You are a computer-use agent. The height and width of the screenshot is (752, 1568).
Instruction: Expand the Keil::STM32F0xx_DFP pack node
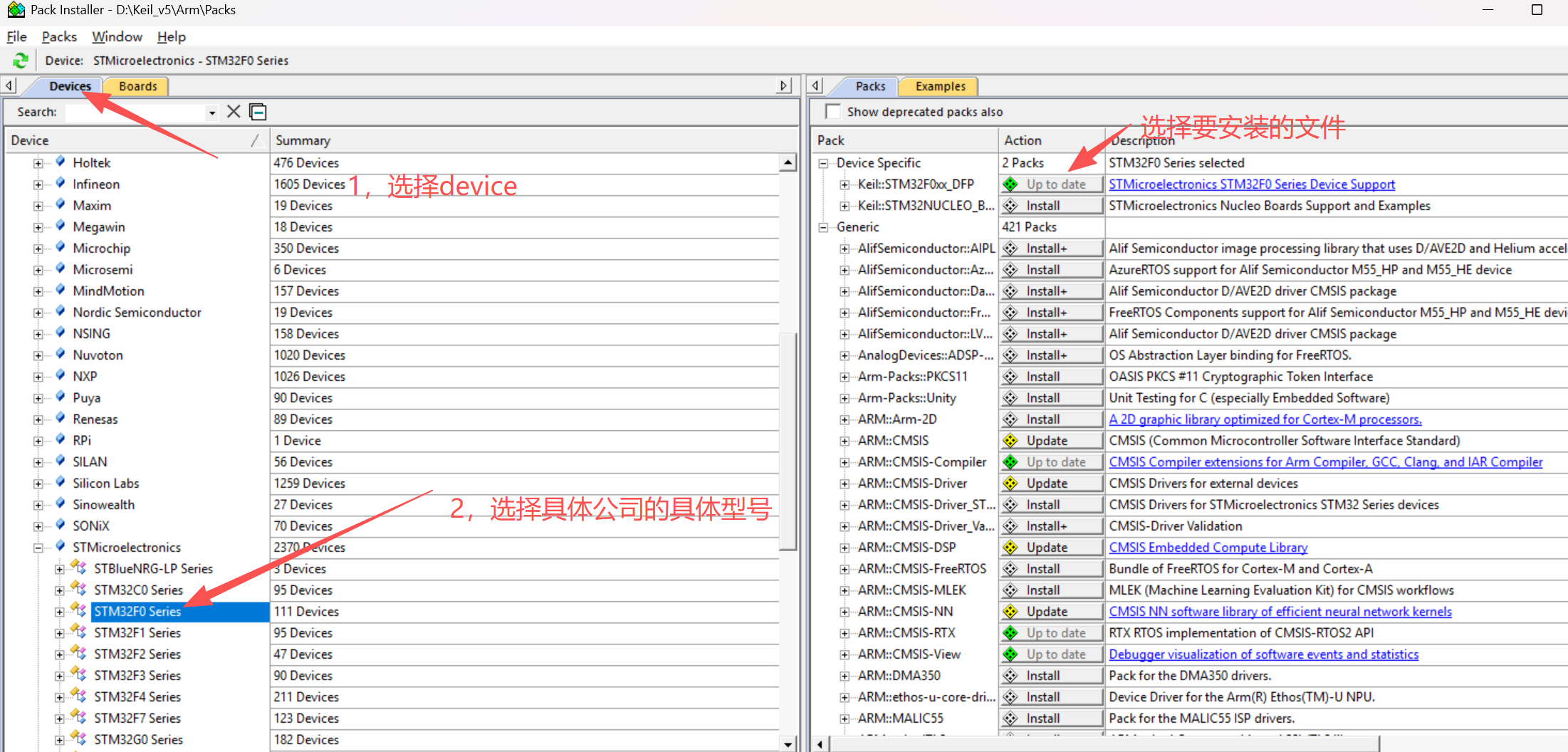[845, 184]
